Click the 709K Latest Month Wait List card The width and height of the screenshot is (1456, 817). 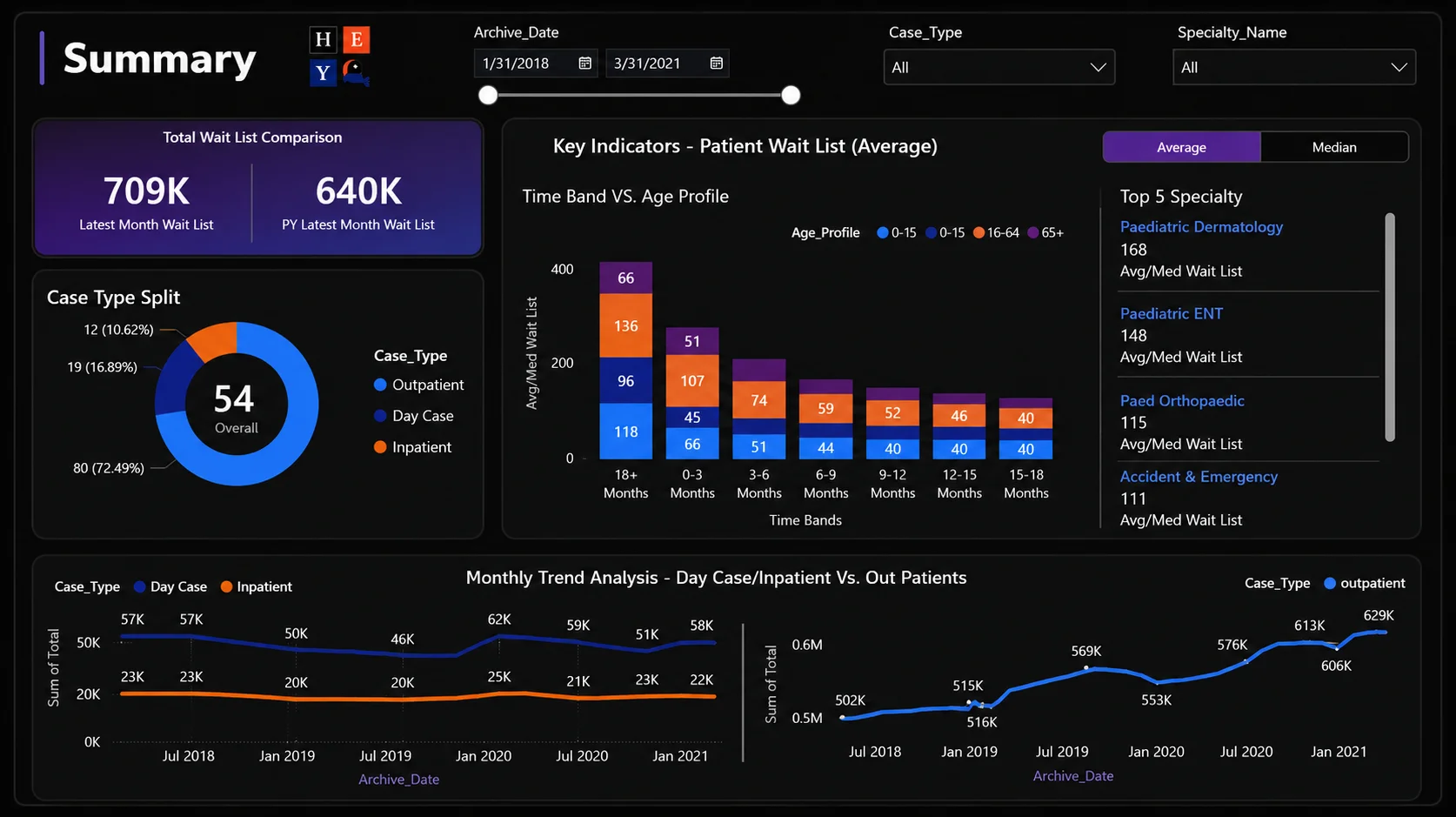coord(146,202)
